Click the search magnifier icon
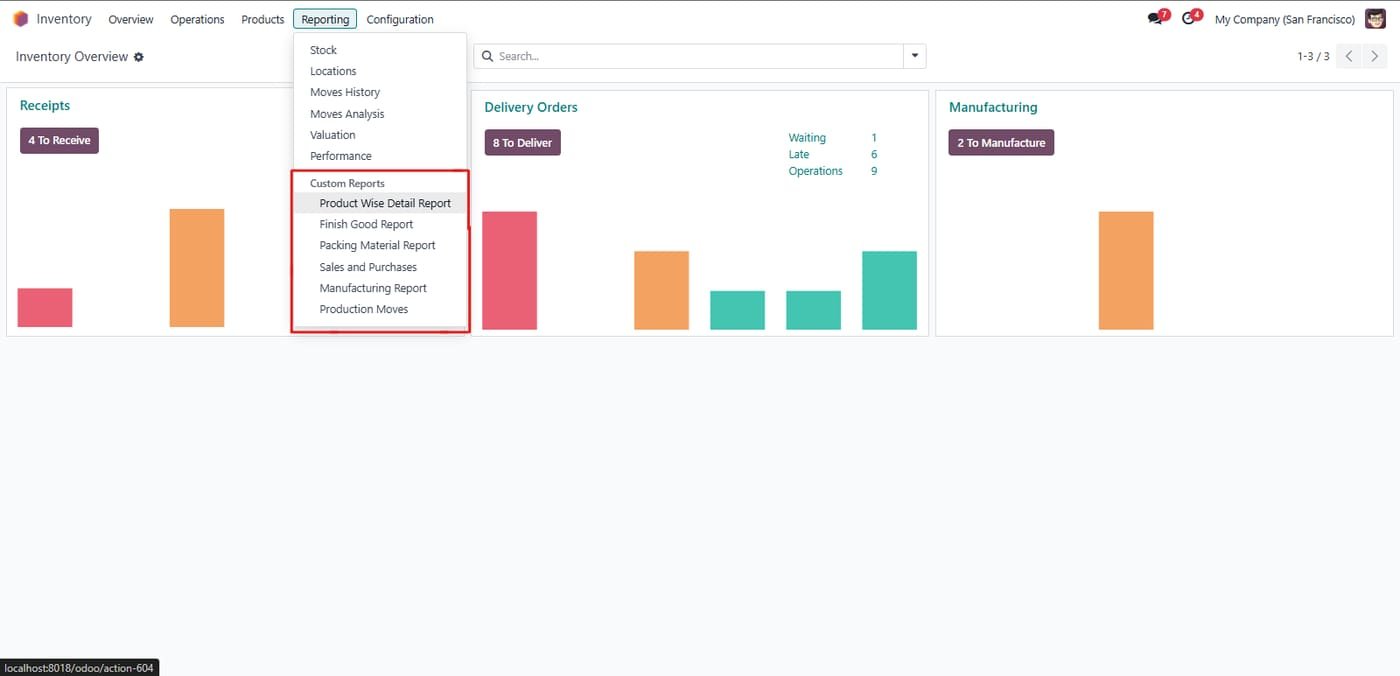This screenshot has width=1400, height=676. 488,57
